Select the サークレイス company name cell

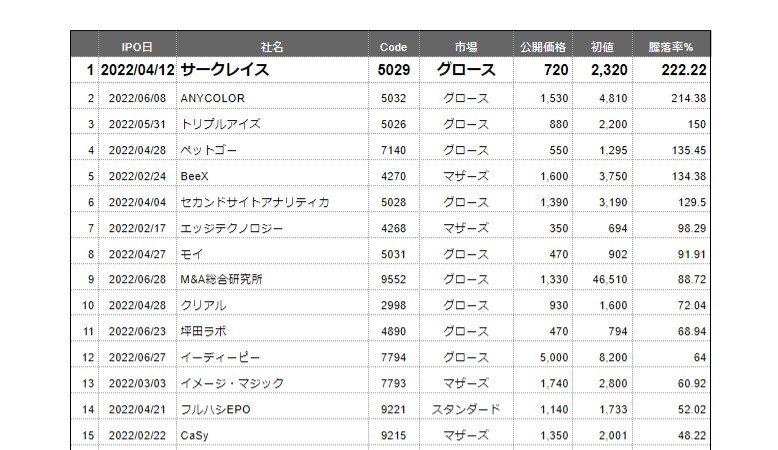(x=272, y=70)
